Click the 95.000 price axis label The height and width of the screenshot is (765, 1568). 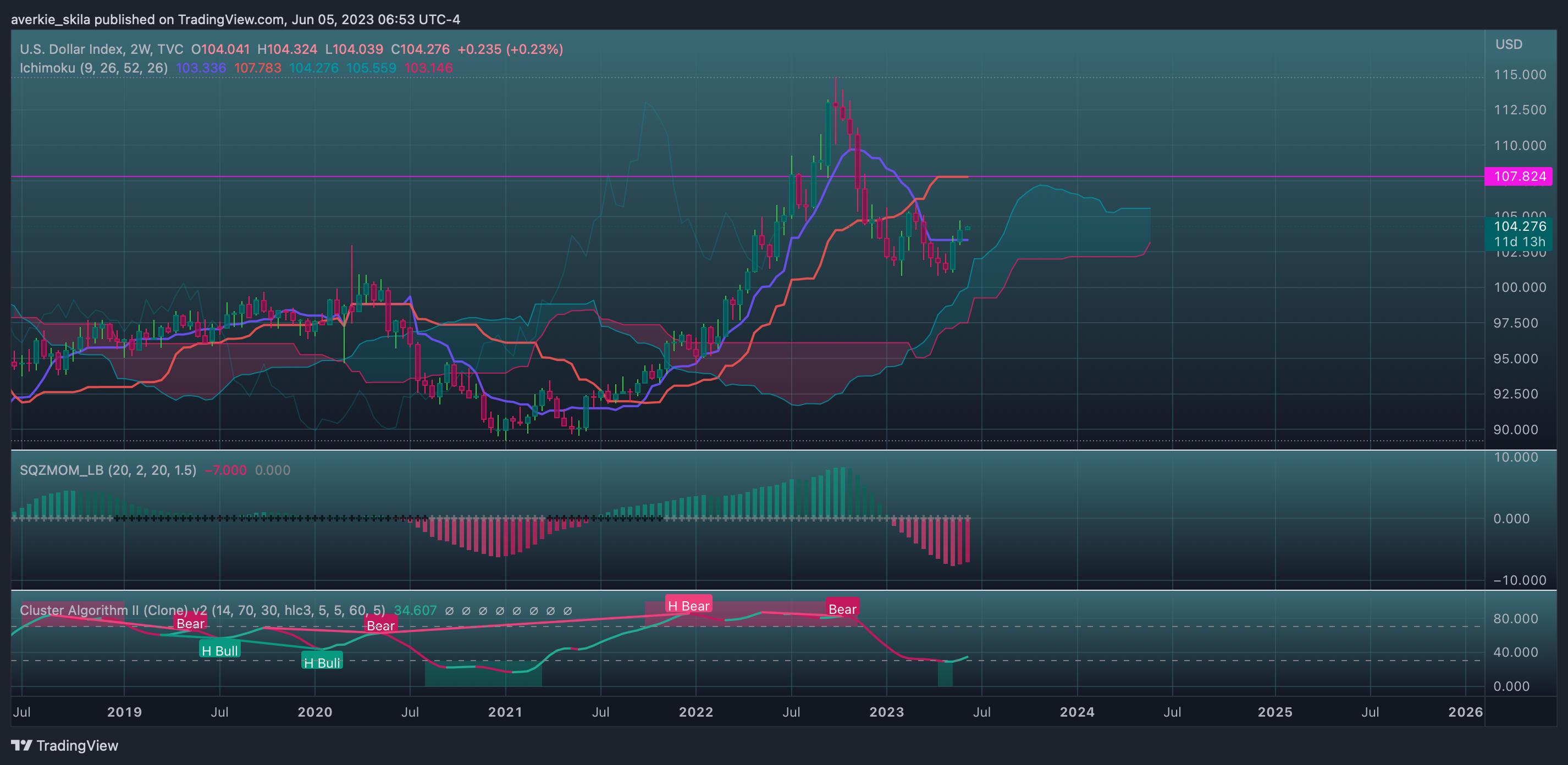(1516, 358)
